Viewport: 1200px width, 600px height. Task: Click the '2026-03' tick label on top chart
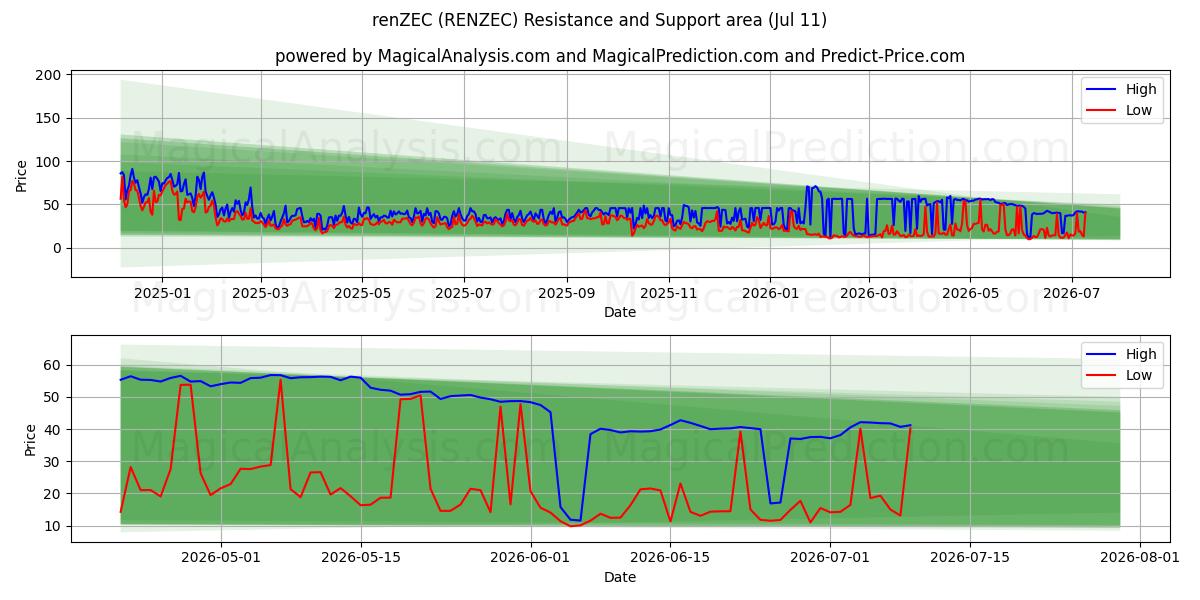(868, 294)
